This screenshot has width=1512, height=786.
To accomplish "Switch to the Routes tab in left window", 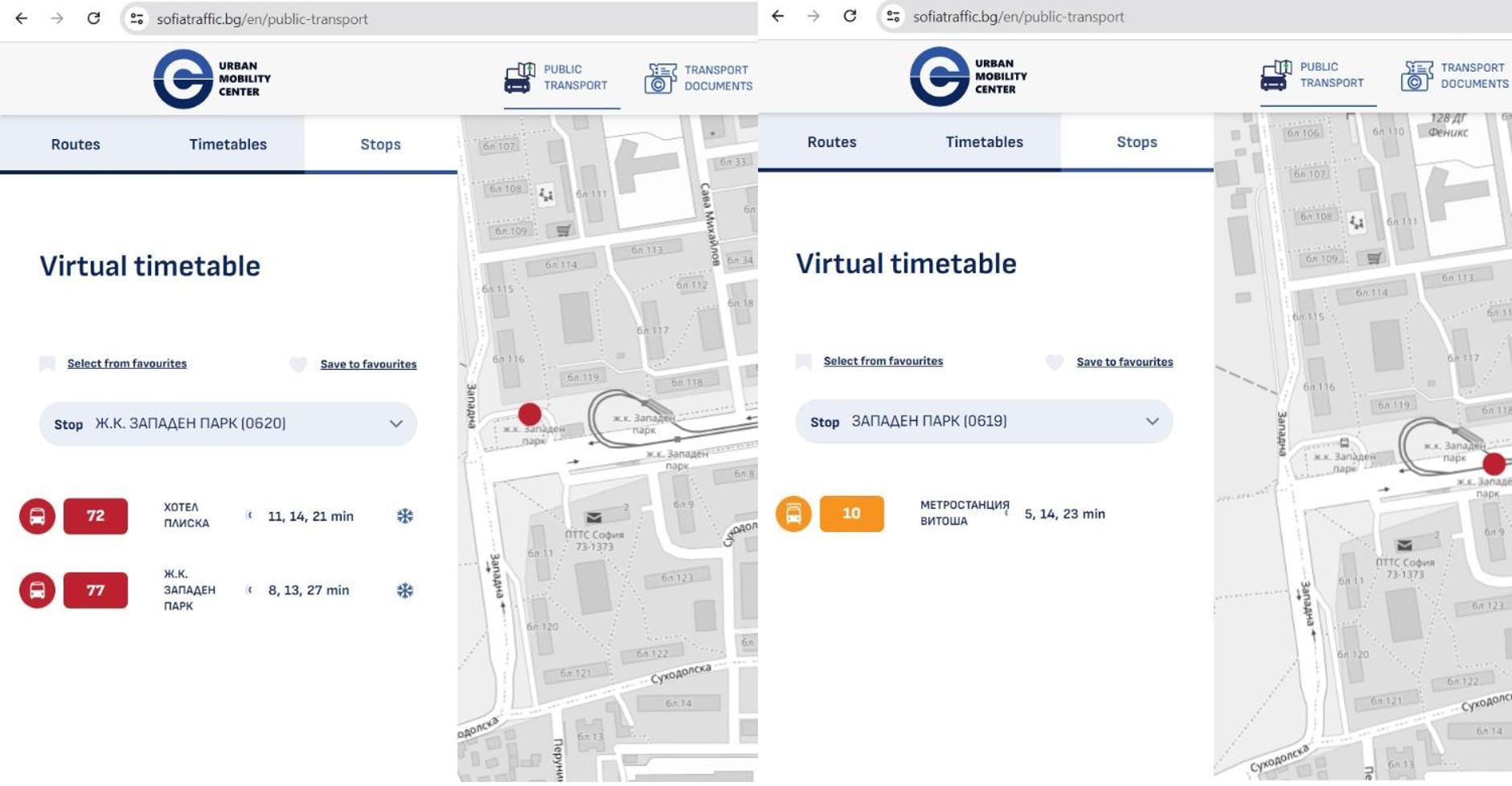I will pos(76,145).
